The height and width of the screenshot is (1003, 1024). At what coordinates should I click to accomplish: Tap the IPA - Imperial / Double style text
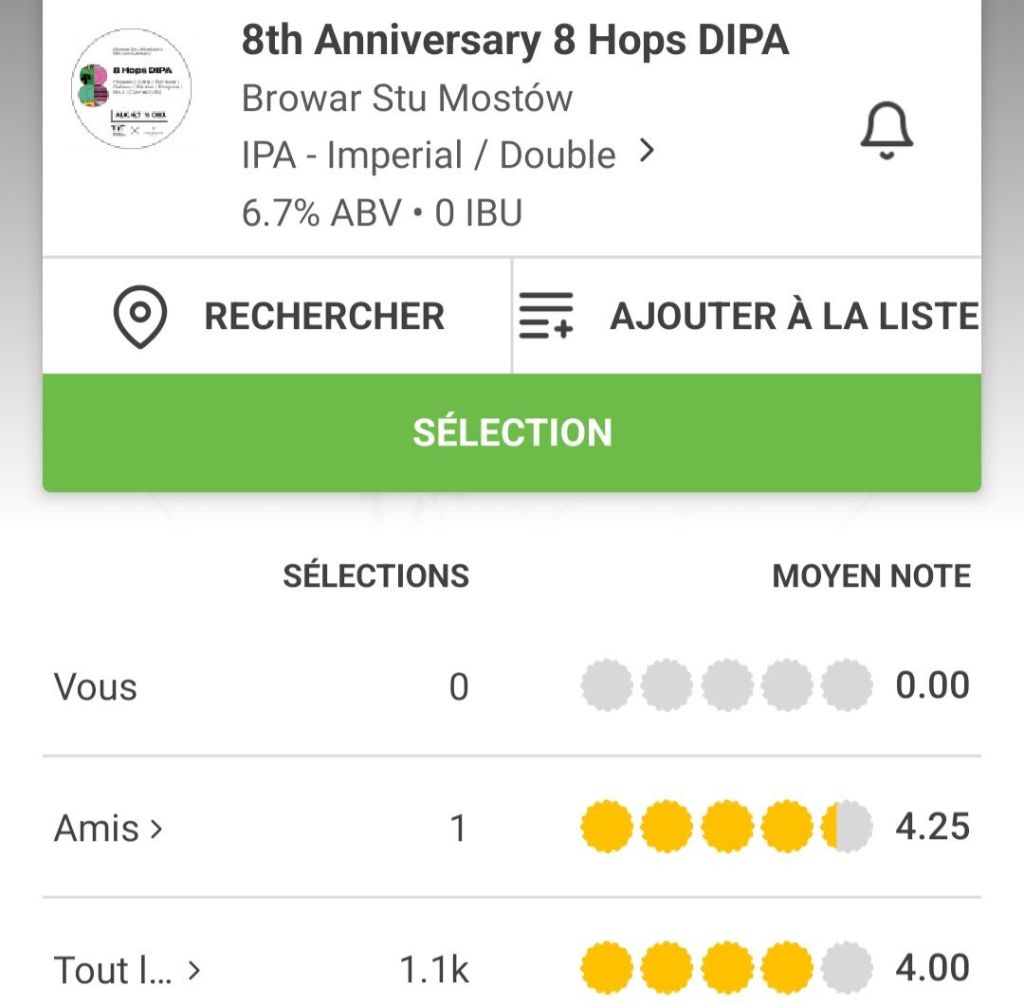429,155
